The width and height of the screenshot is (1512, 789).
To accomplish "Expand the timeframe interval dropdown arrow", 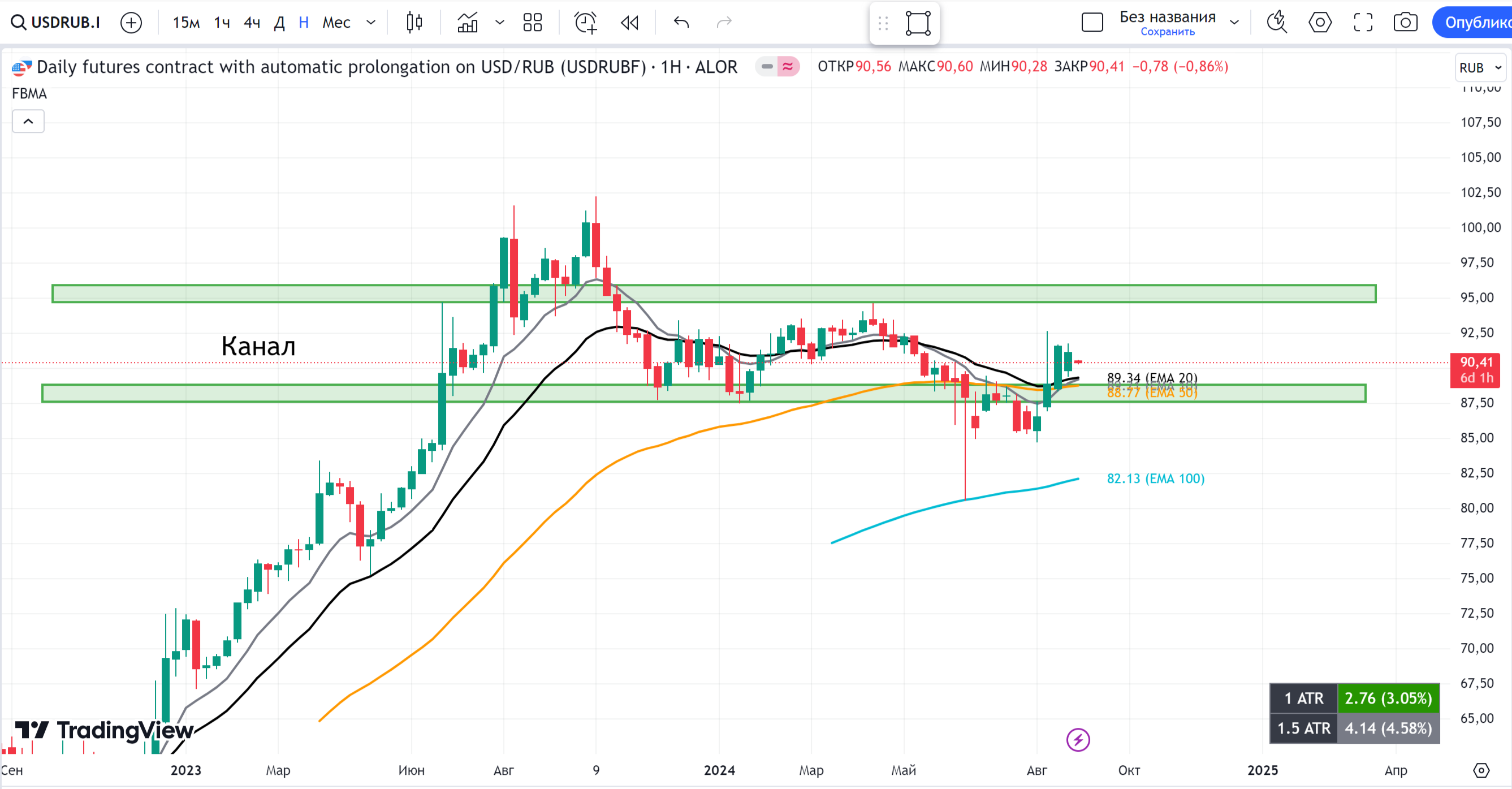I will [371, 23].
